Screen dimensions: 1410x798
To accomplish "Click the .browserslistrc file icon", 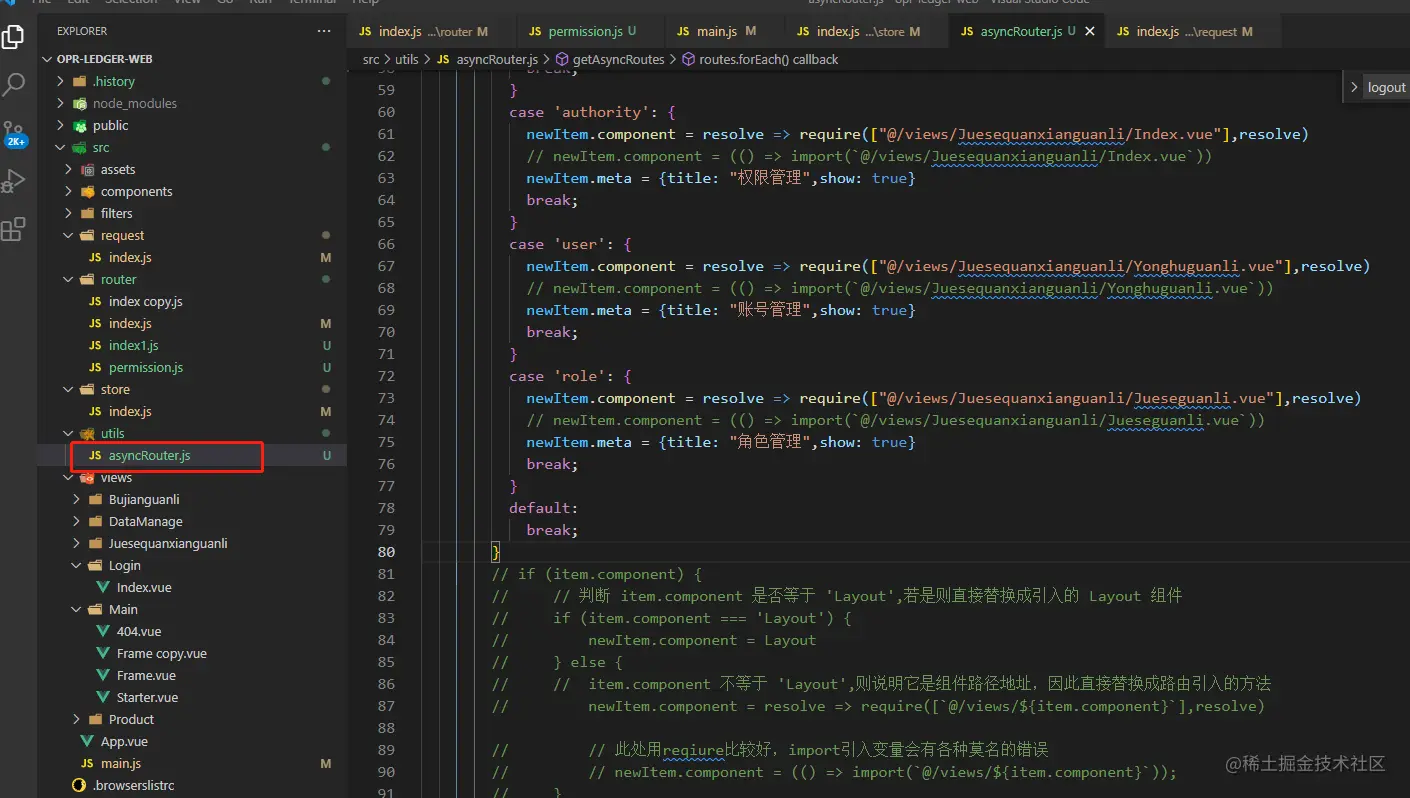I will 80,785.
